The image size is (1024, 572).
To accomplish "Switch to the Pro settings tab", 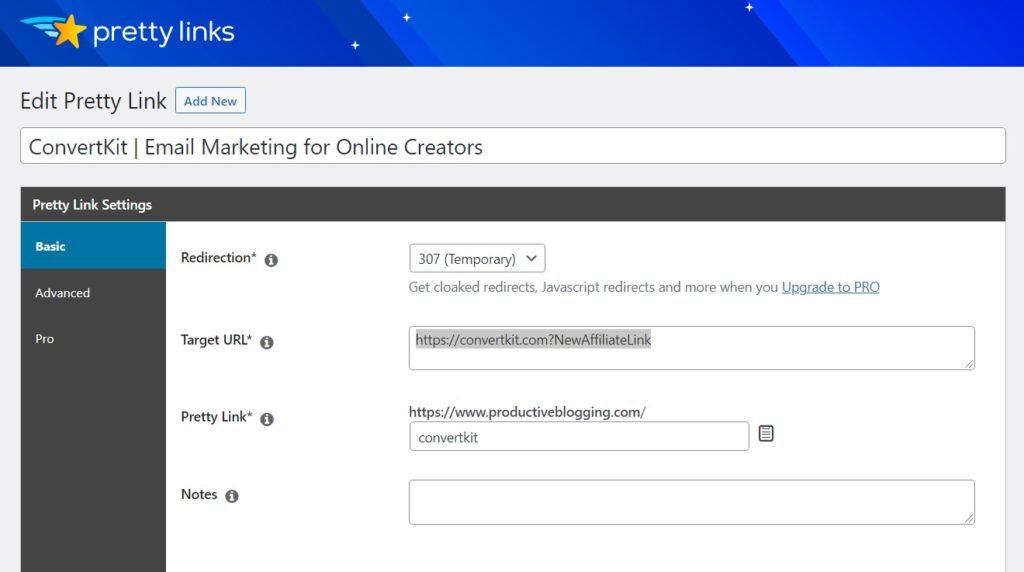I will tap(93, 338).
